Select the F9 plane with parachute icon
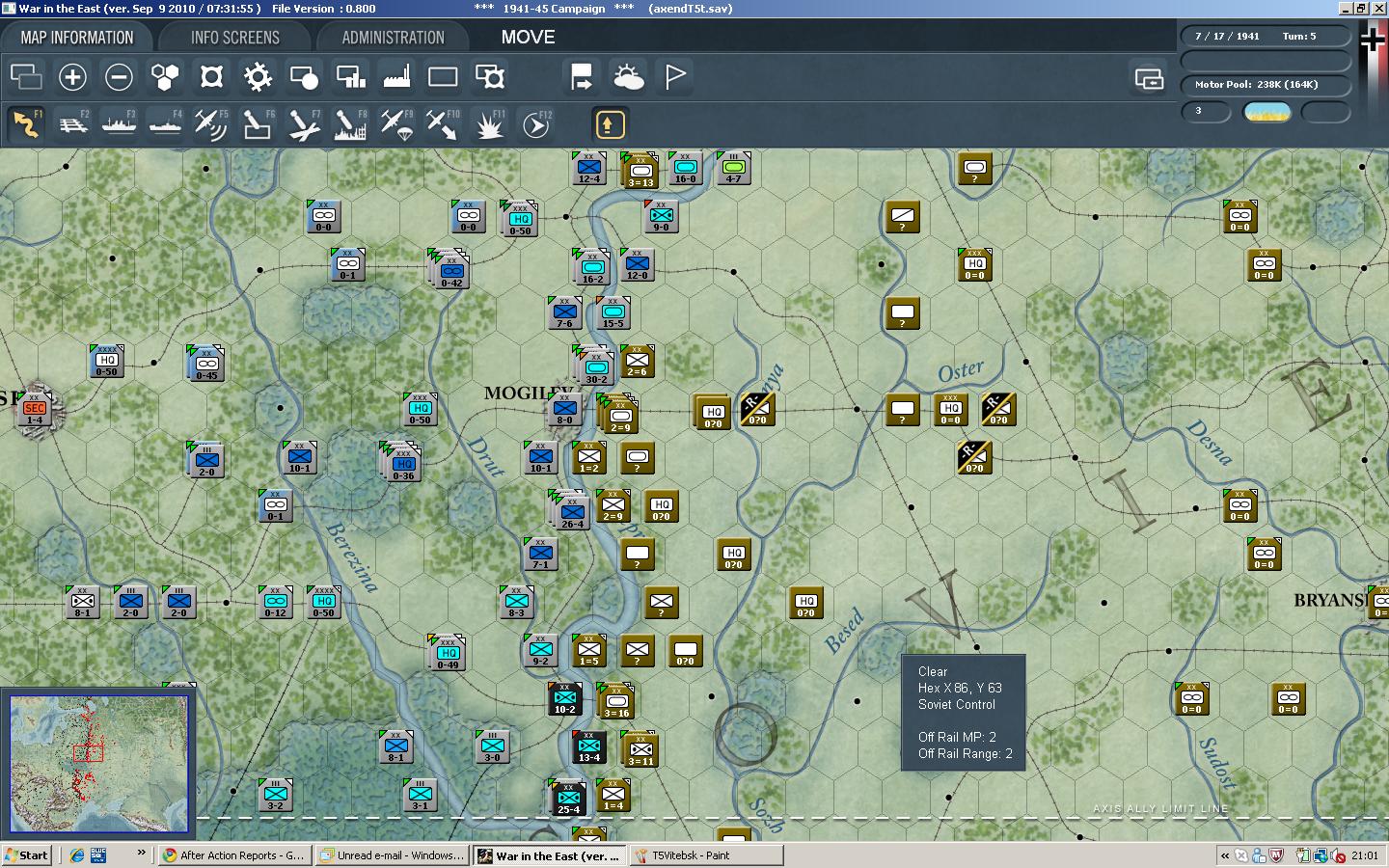 [x=396, y=124]
